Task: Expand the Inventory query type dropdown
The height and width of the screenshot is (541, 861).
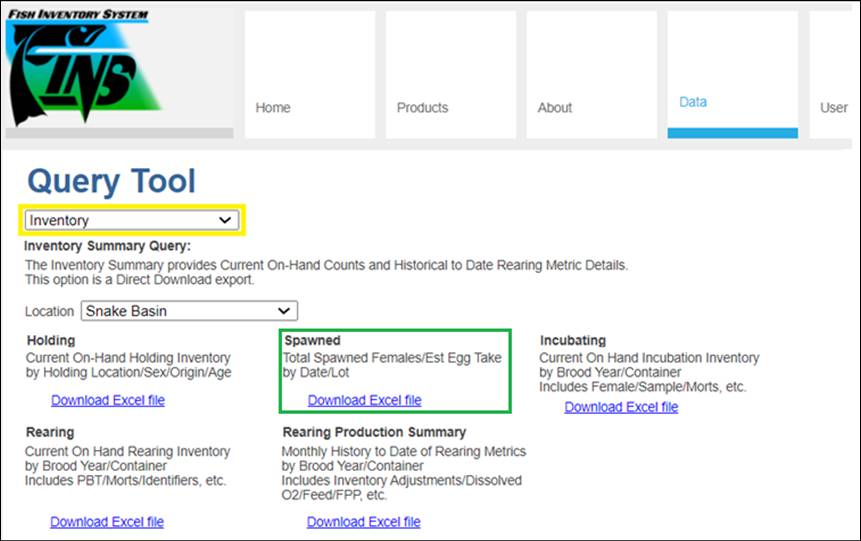Action: click(132, 220)
